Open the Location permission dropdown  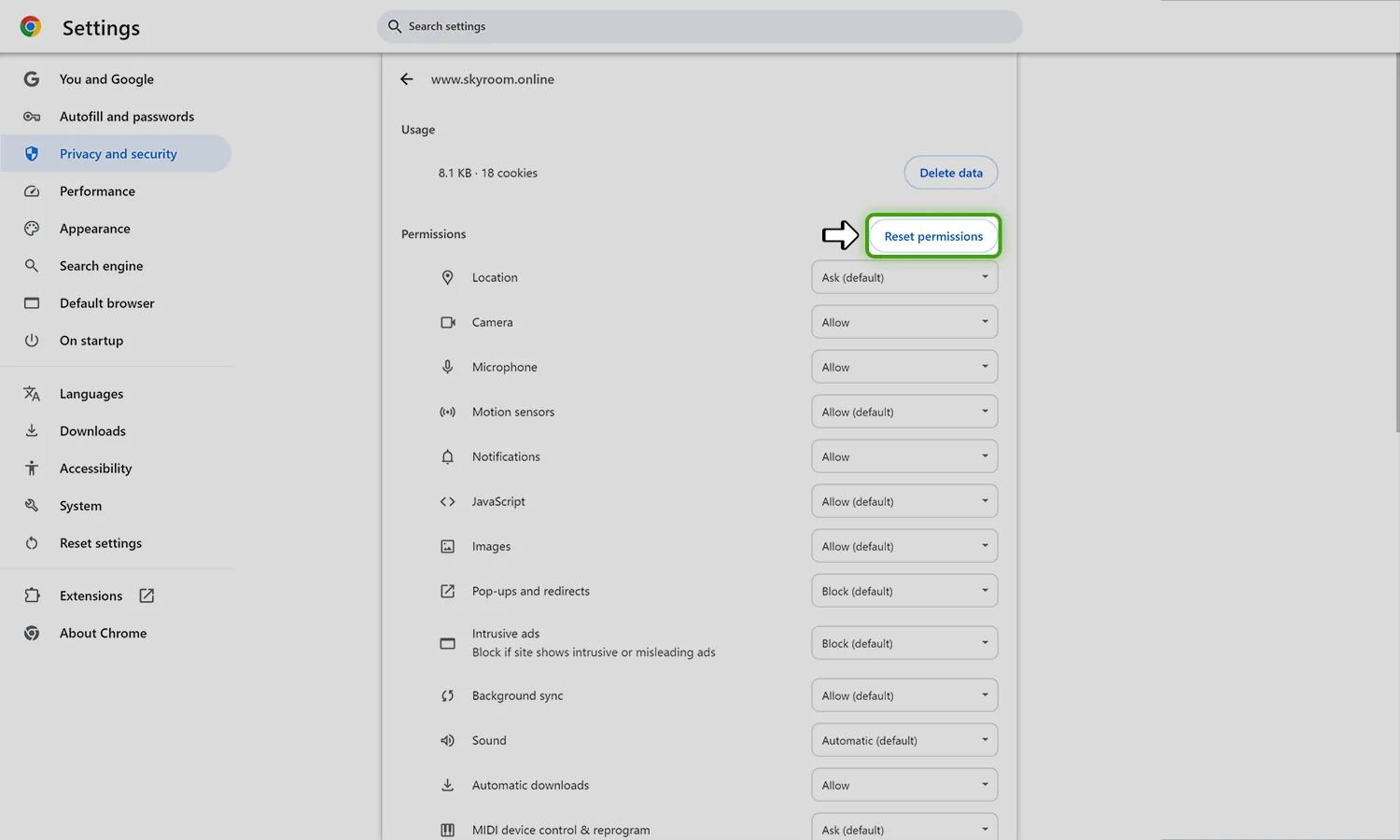(903, 277)
